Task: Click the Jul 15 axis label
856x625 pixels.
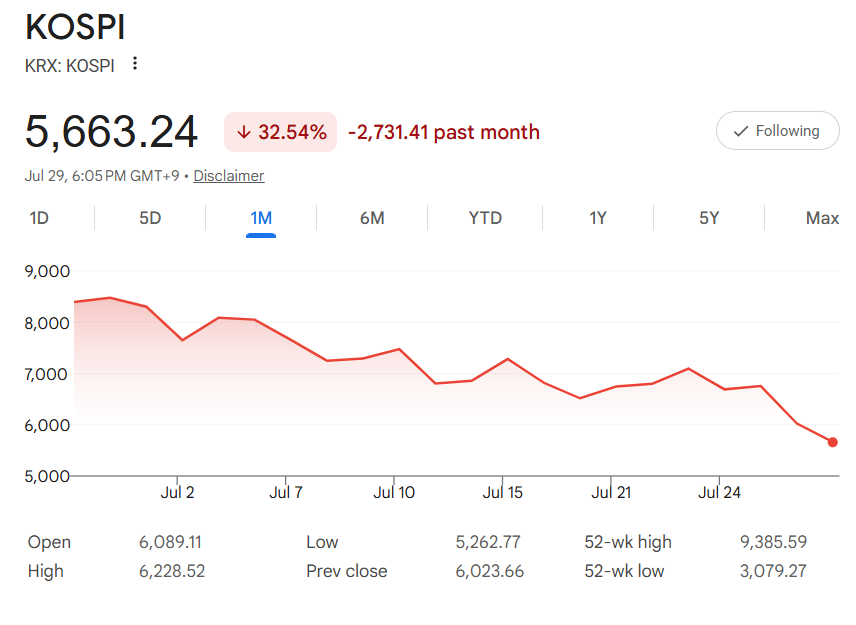Action: coord(502,492)
